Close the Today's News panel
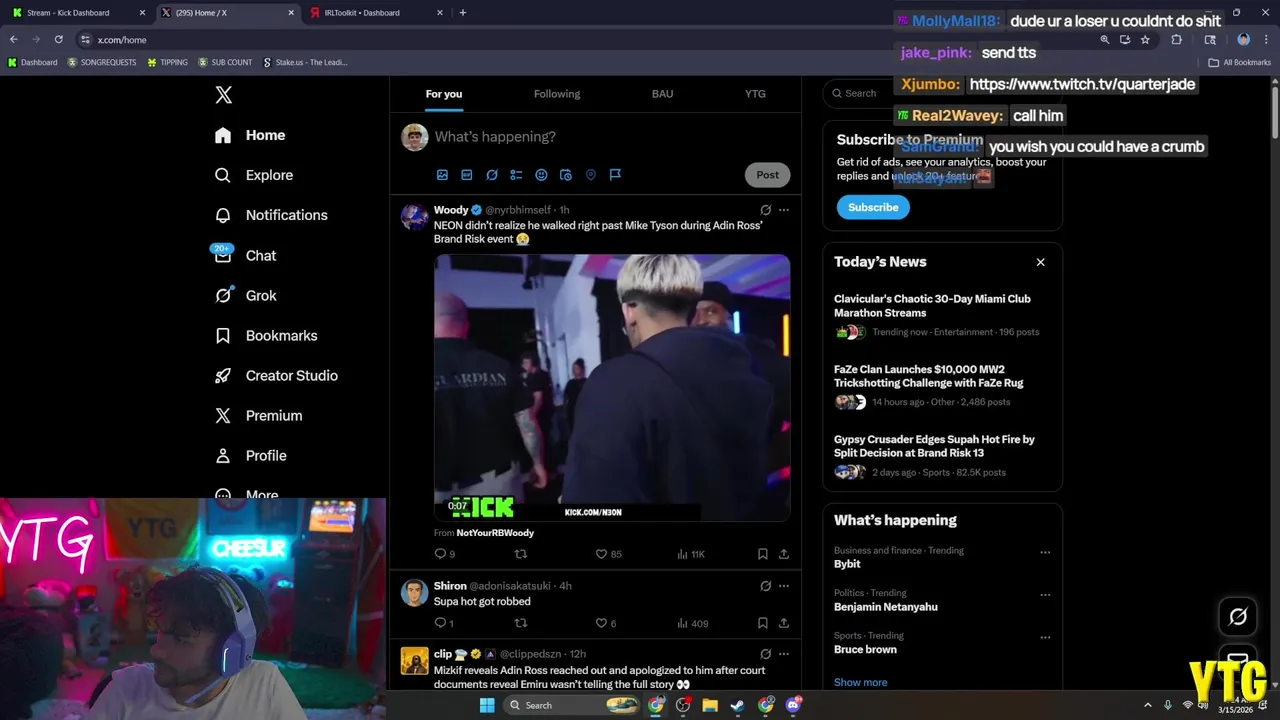The image size is (1280, 720). pyautogui.click(x=1040, y=262)
